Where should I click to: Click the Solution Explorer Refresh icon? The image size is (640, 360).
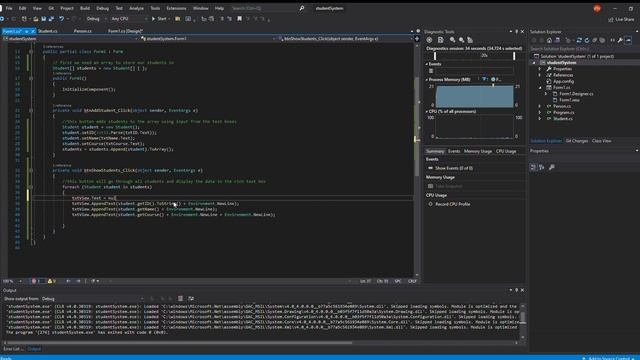coord(587,40)
